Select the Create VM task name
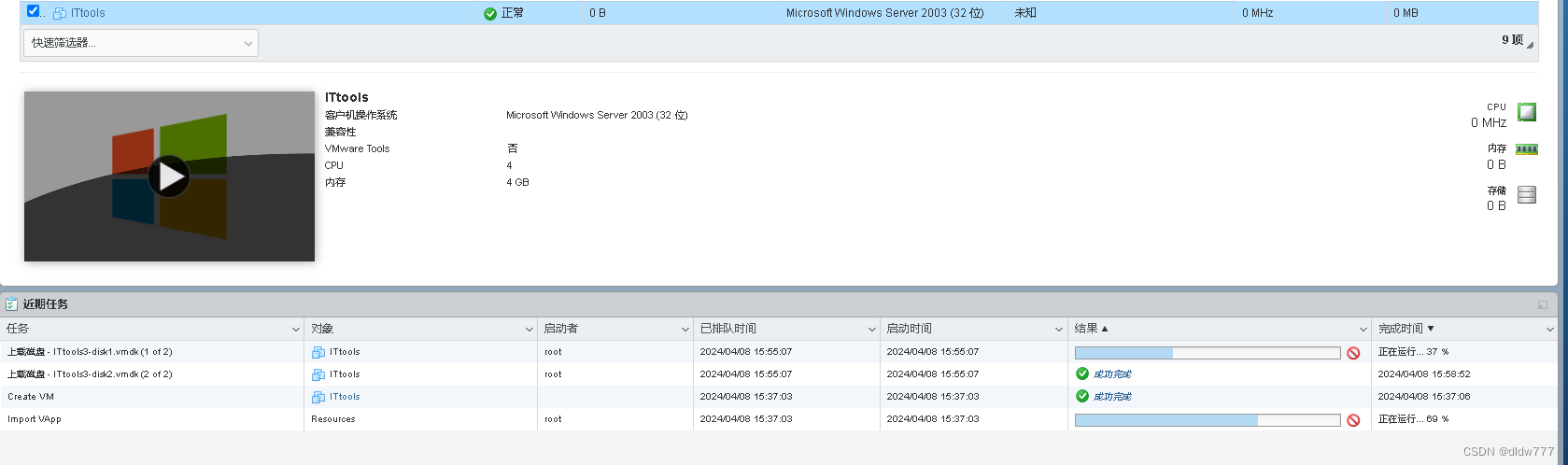 pos(31,397)
